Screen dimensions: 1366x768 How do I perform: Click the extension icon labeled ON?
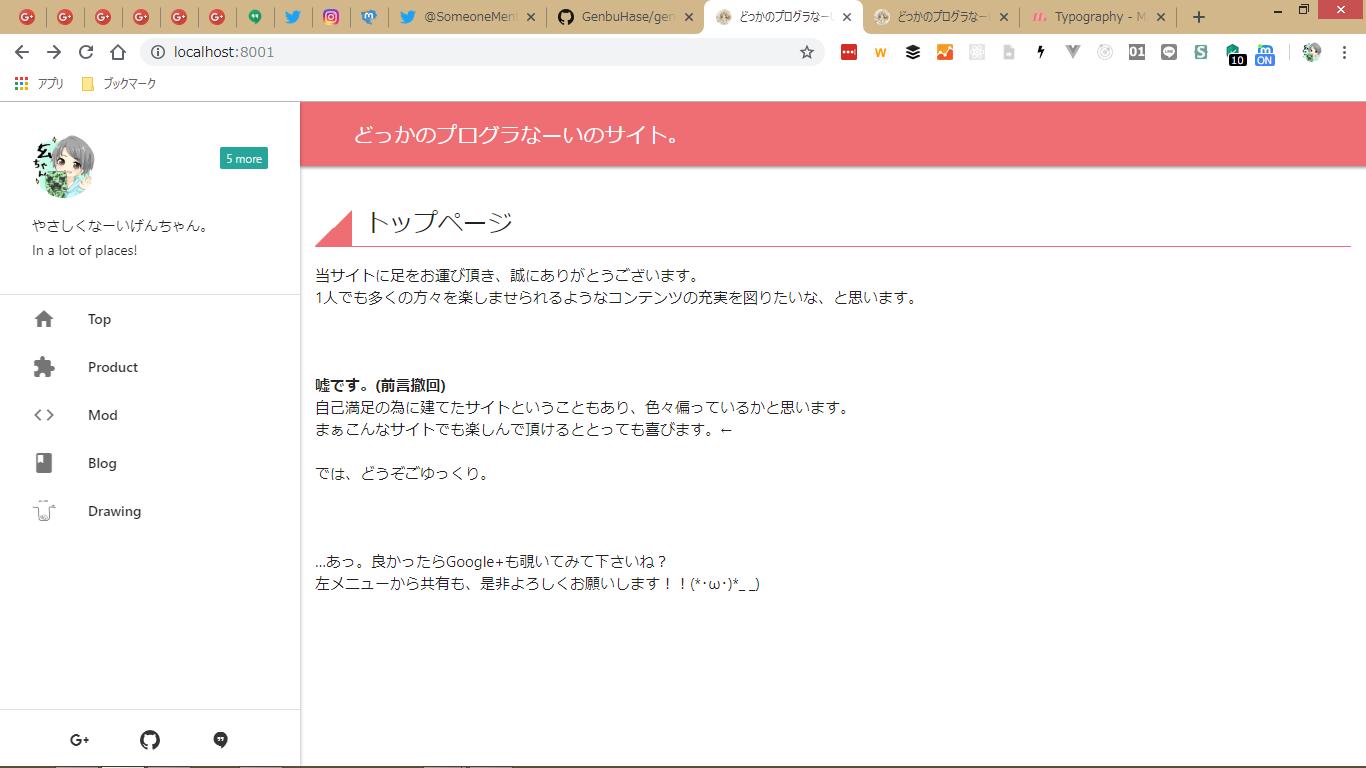(x=1265, y=54)
